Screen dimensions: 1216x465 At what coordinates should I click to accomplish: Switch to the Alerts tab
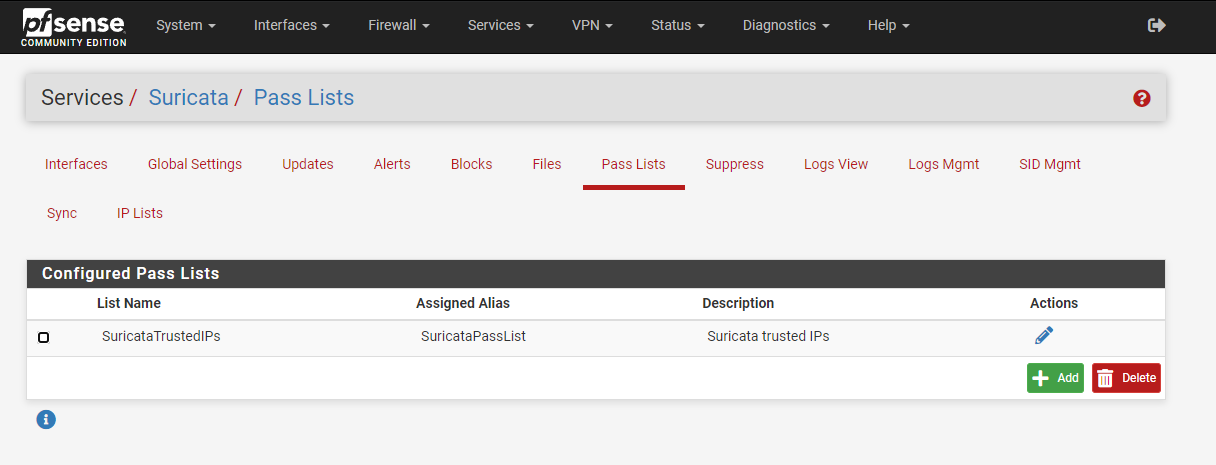pyautogui.click(x=392, y=164)
